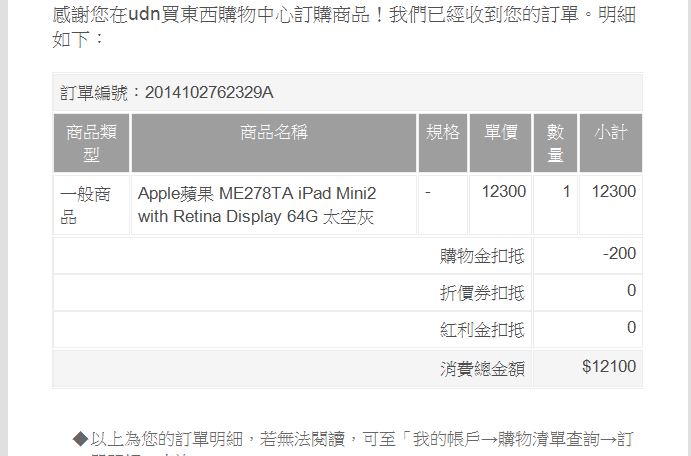The height and width of the screenshot is (456, 691).
Task: Click the quantity value 1
Action: point(566,192)
